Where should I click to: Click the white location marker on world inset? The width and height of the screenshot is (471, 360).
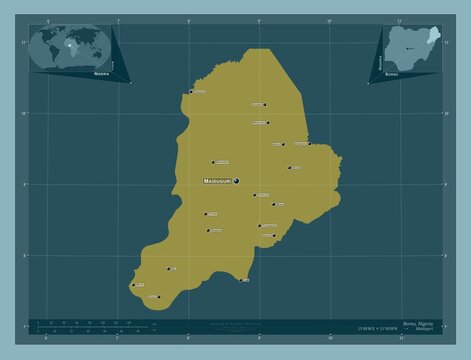point(70,45)
